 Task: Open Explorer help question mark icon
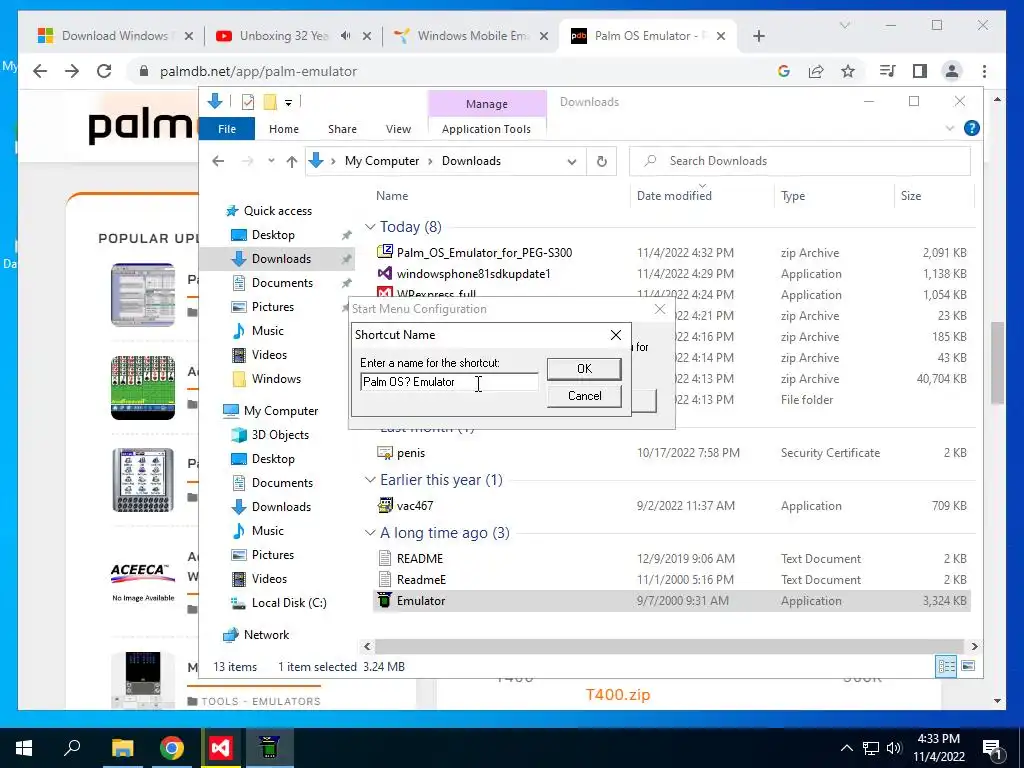pos(971,129)
